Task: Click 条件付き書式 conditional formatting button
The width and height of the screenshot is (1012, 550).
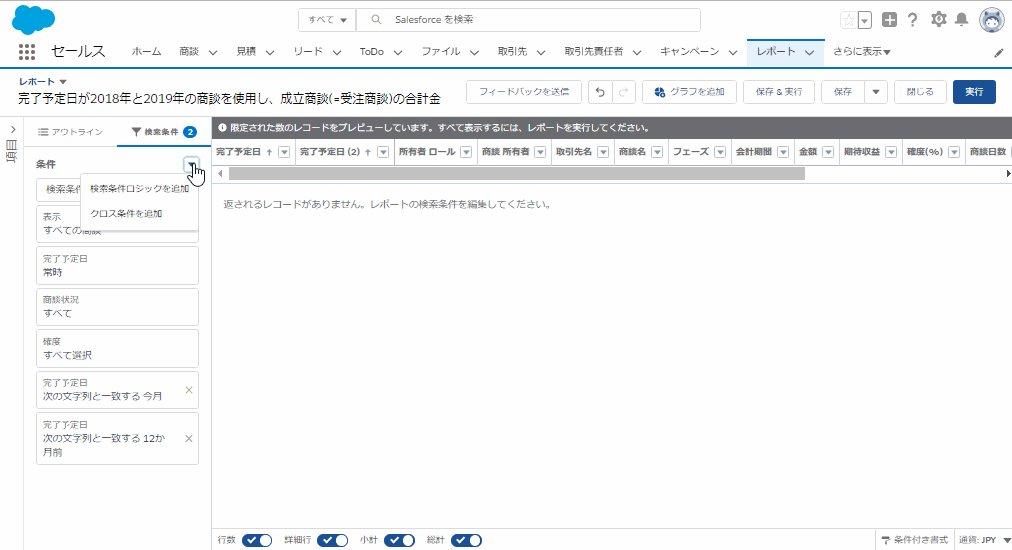Action: (x=915, y=540)
